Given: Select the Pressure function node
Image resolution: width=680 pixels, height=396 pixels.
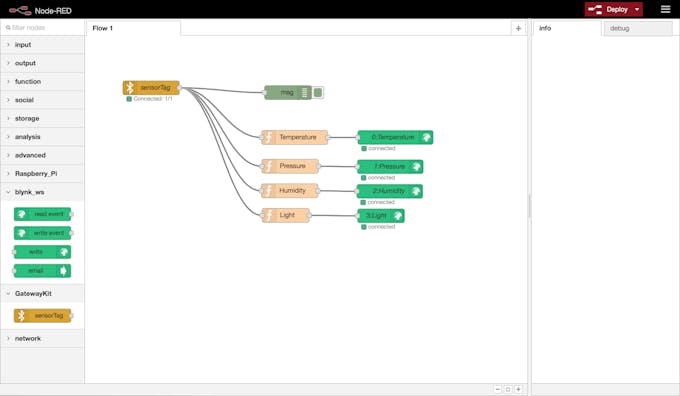Looking at the screenshot, I should pyautogui.click(x=290, y=166).
